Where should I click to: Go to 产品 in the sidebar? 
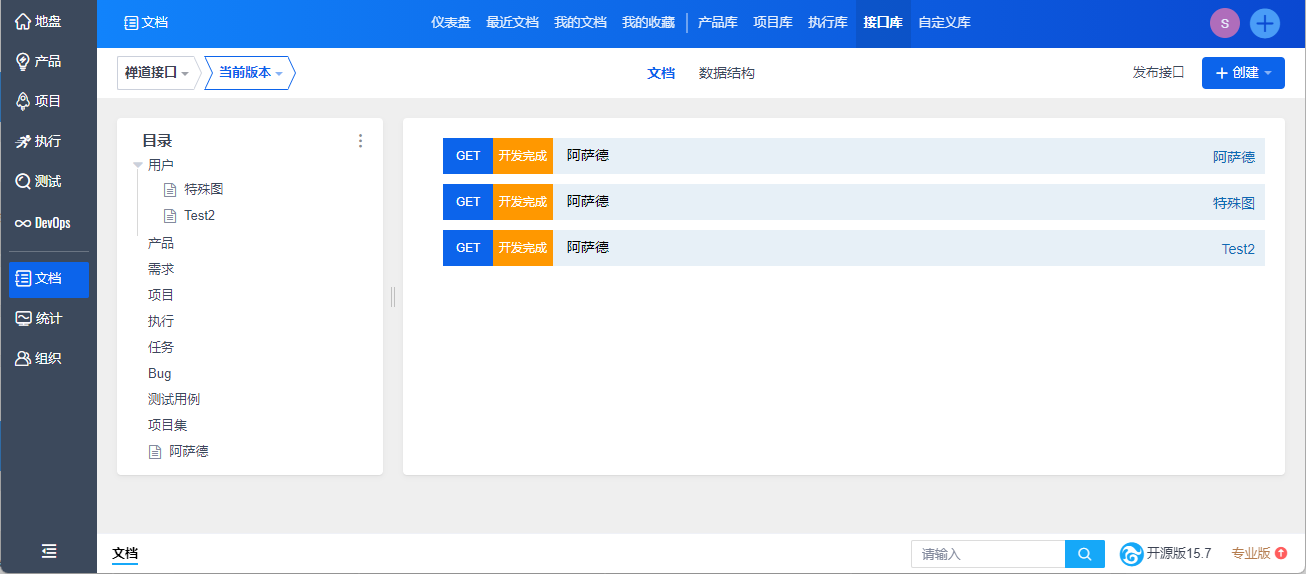coord(38,61)
